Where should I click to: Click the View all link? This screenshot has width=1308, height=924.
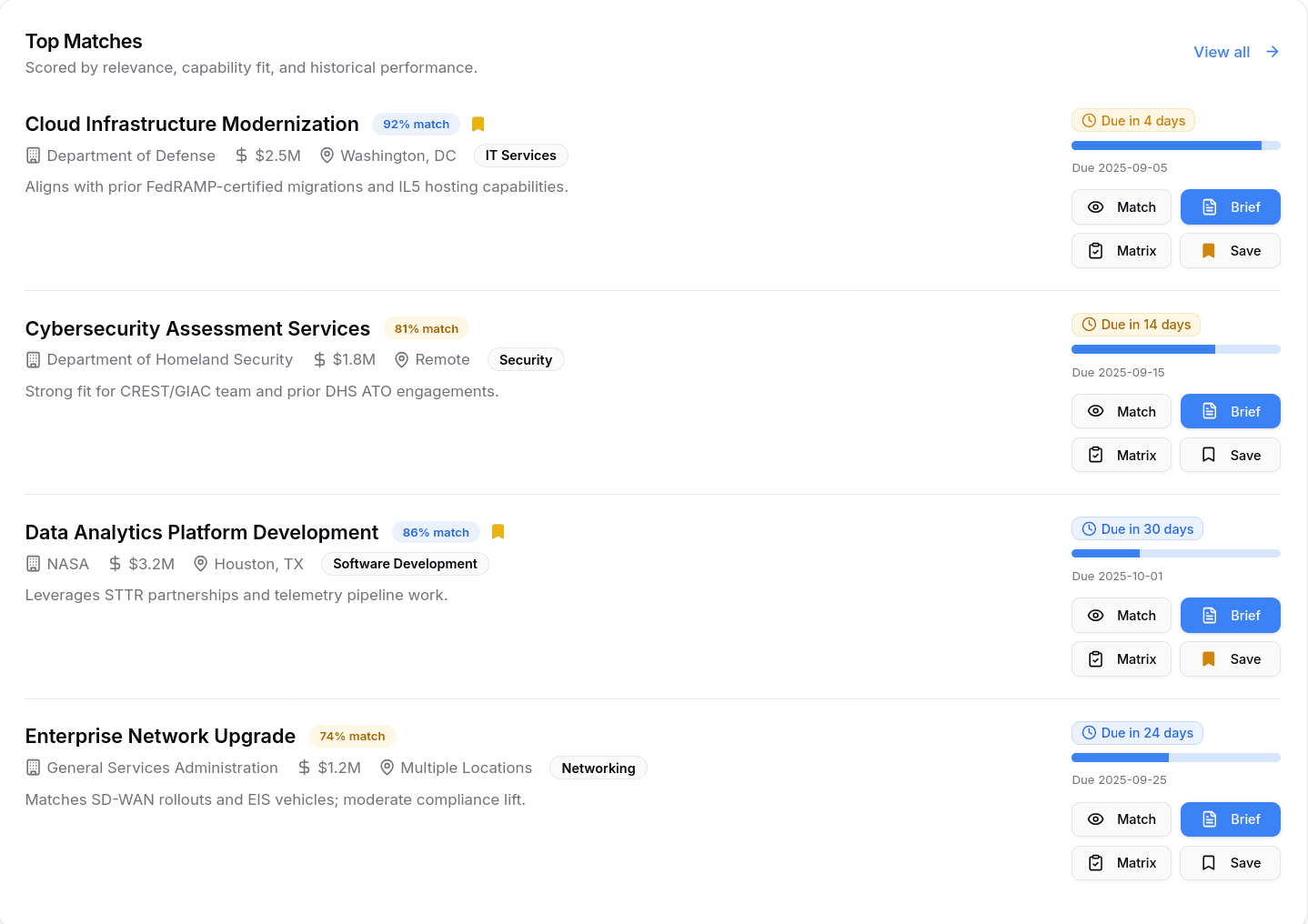(1222, 52)
